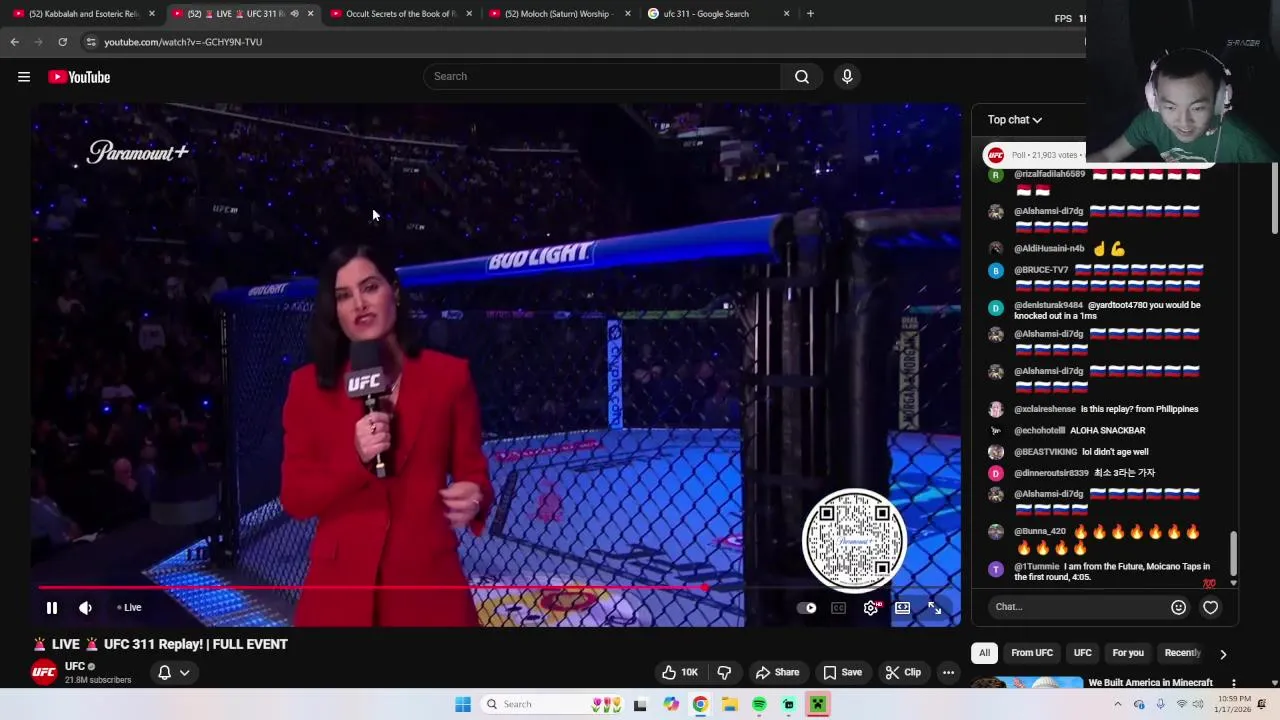
Task: Select the Recently filter chip
Action: pyautogui.click(x=1182, y=653)
